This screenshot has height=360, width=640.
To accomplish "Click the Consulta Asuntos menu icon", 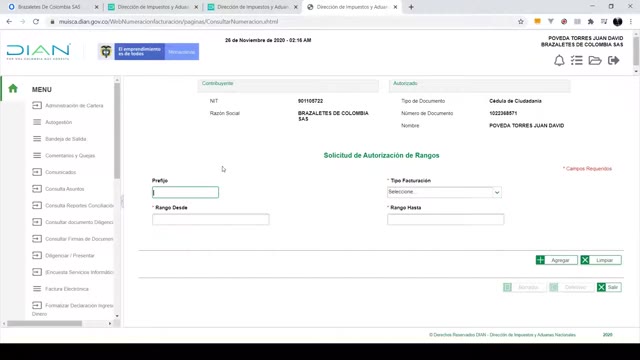I will click(37, 189).
